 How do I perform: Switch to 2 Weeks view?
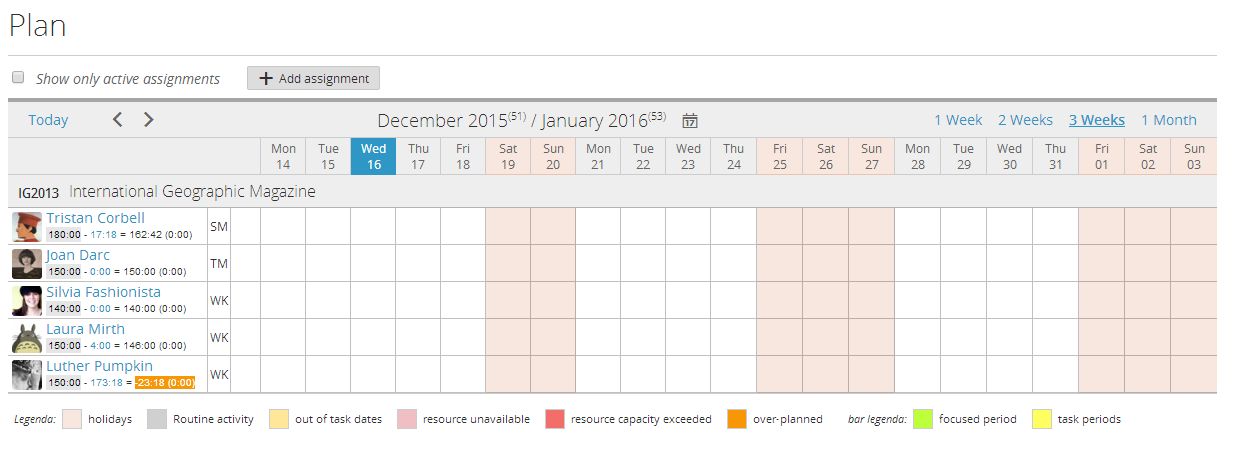tap(1025, 120)
